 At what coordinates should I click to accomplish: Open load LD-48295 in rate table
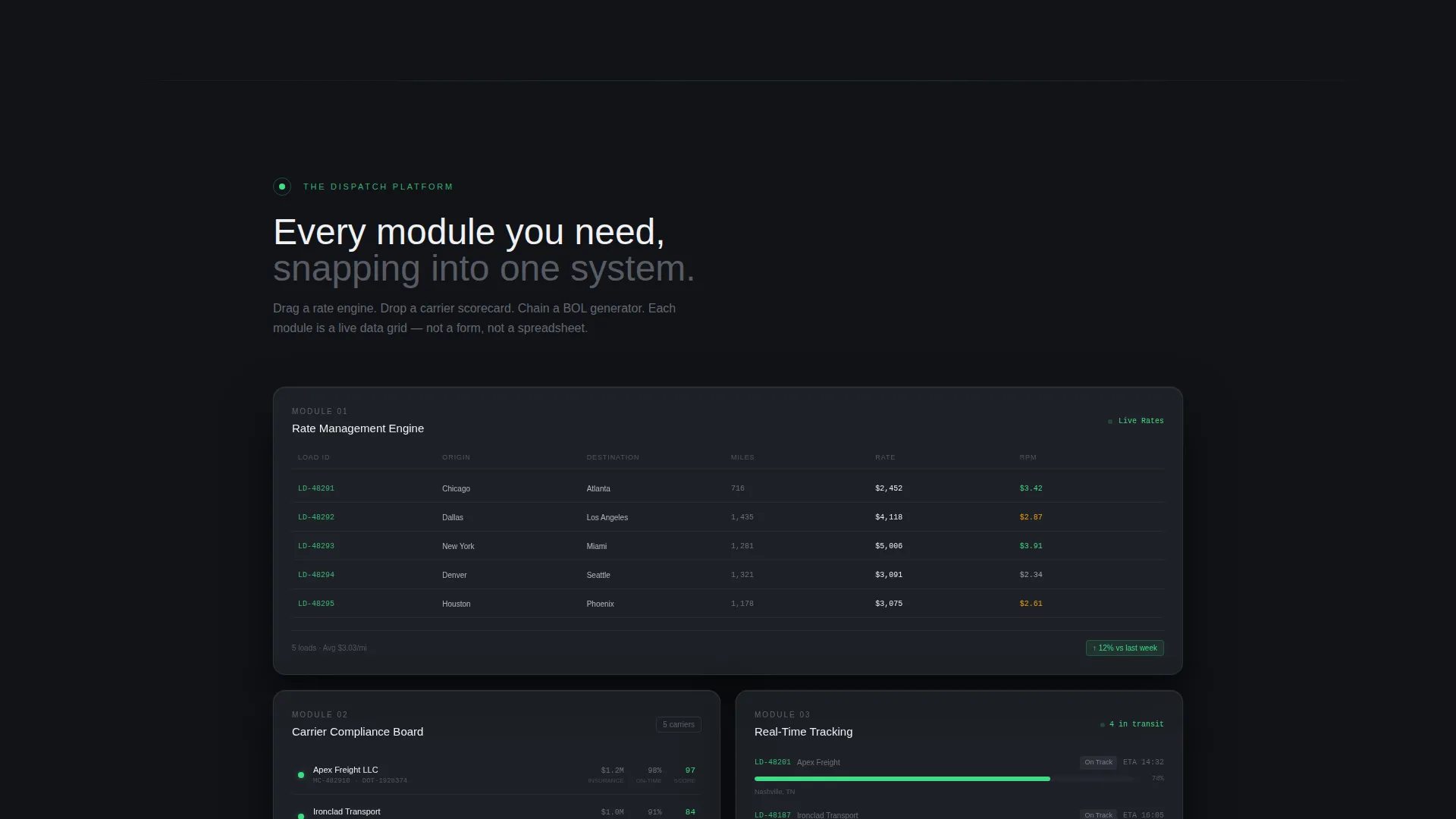pos(316,604)
